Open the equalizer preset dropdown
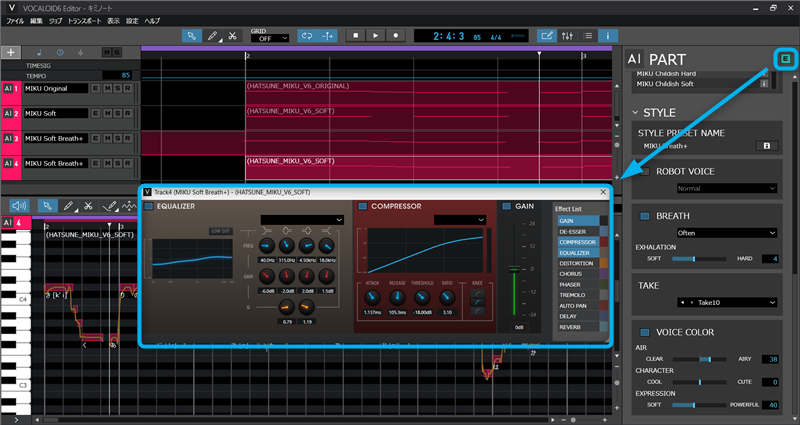 click(x=302, y=219)
